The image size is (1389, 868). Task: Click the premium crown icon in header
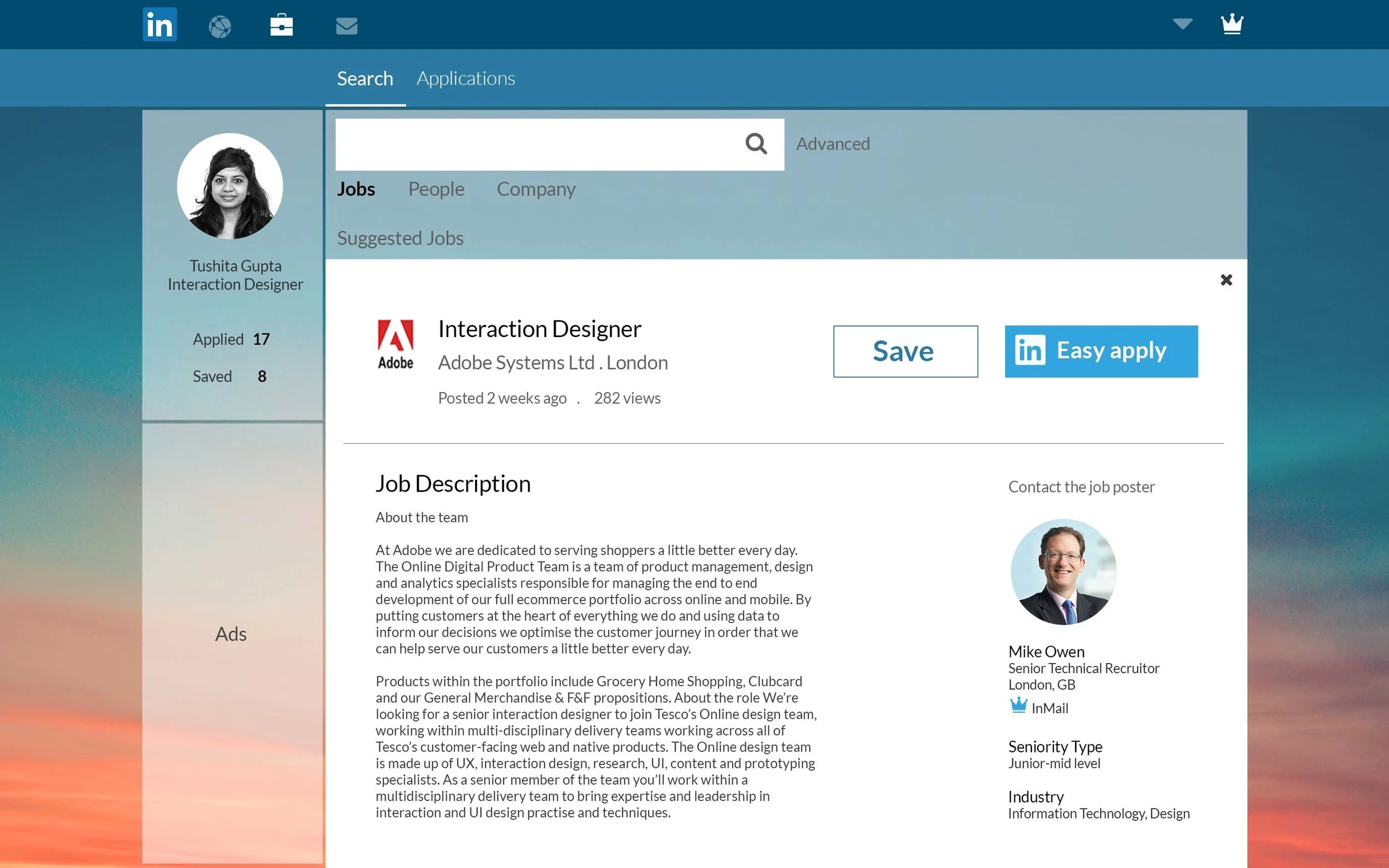tap(1232, 24)
